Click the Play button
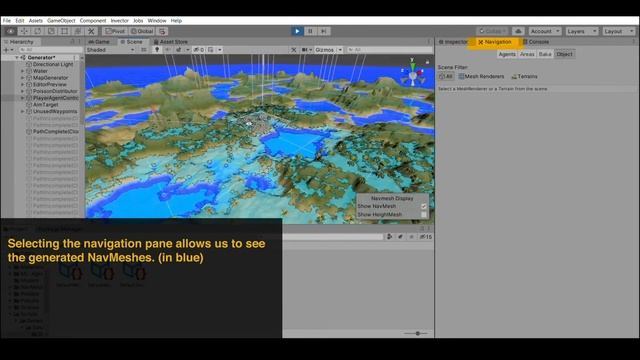640x360 pixels. pos(297,31)
